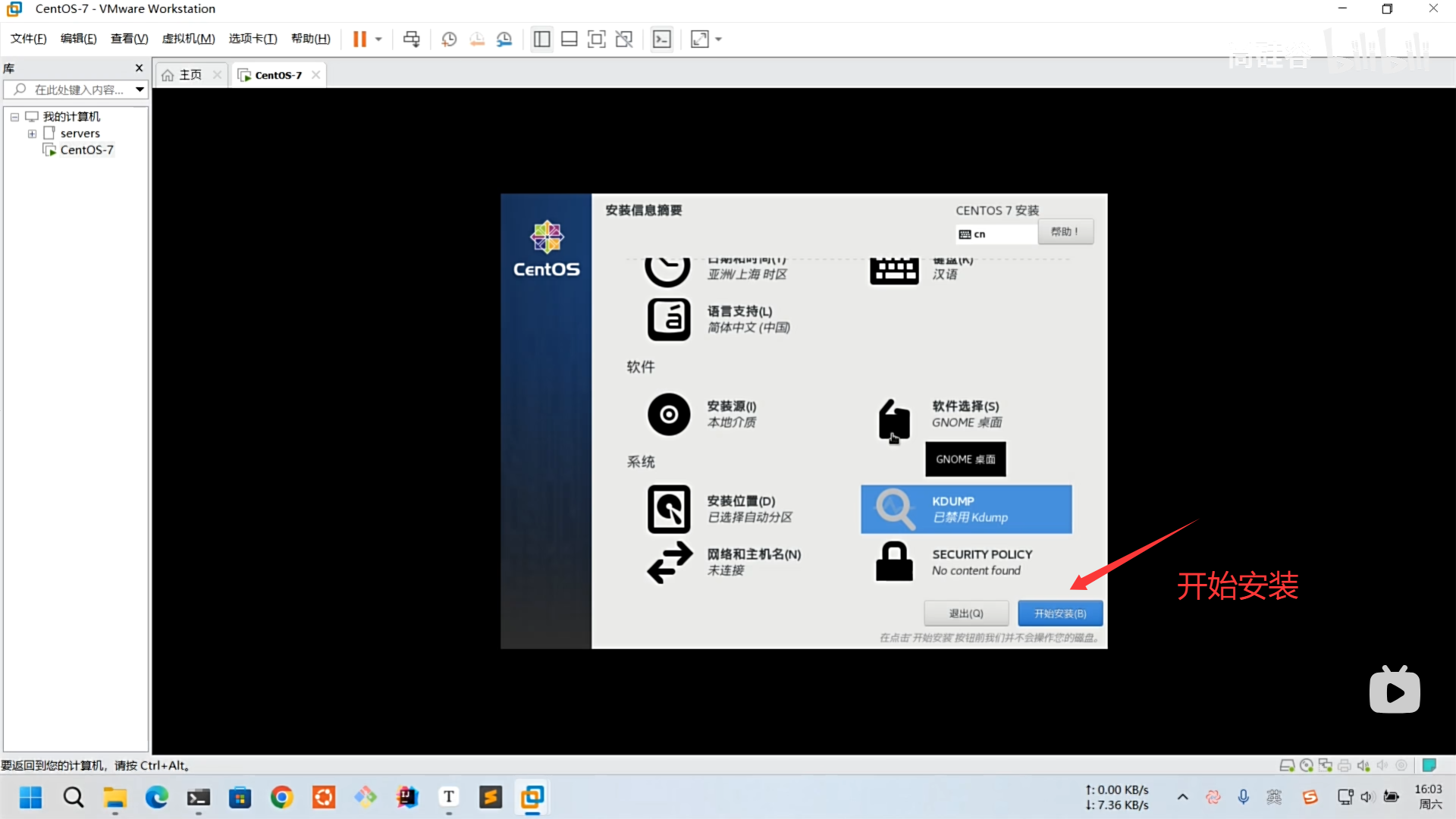Open installation destination disk icon

pos(669,509)
